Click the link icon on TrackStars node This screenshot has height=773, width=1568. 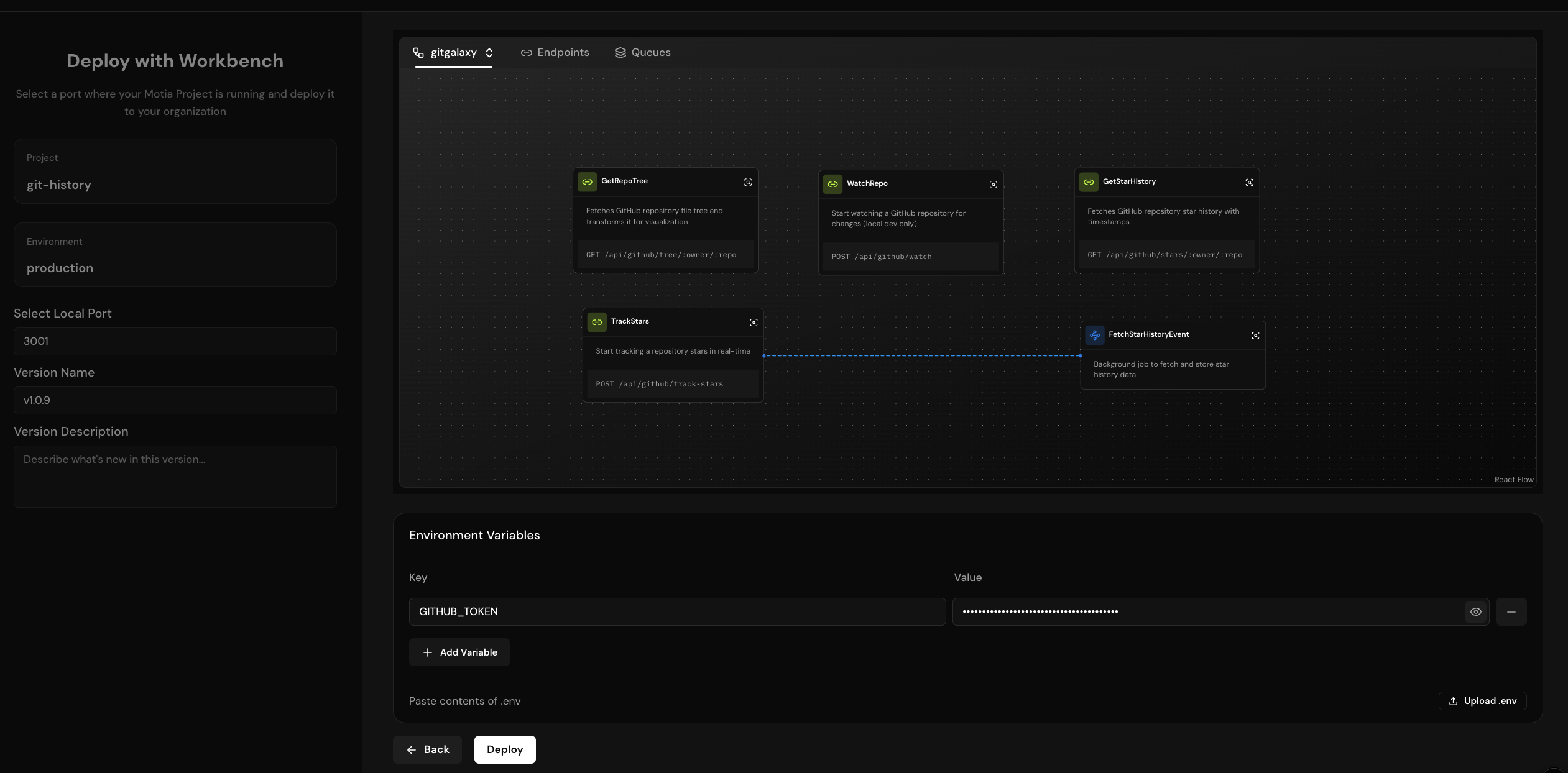pyautogui.click(x=596, y=322)
